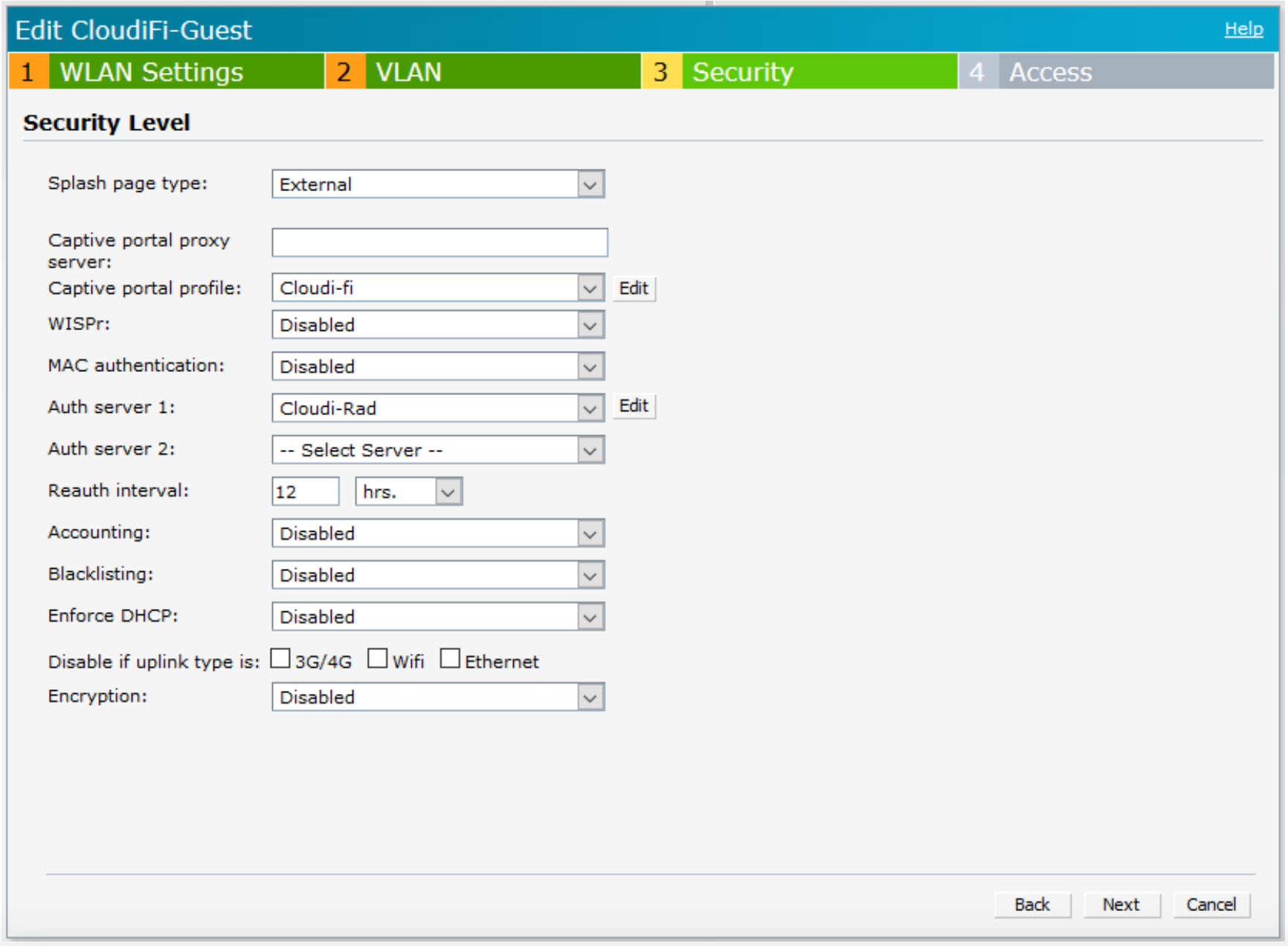Screen dimensions: 1288x946
Task: Check the Ethernet uplink checkbox
Action: coord(450,657)
